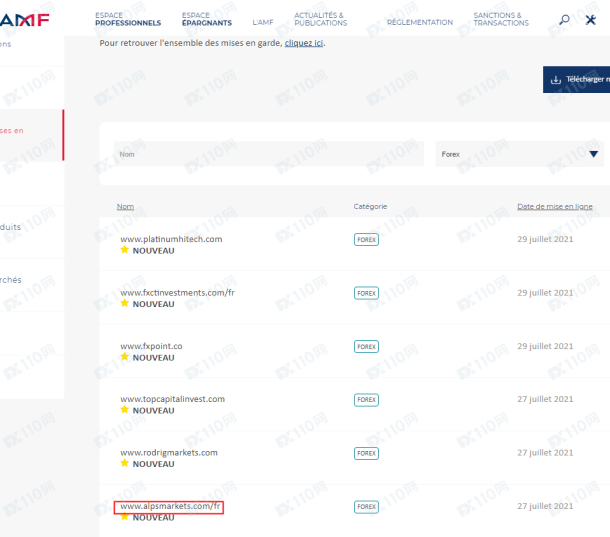Click the date for www.platinumhitech.com
The image size is (610, 537).
click(545, 239)
